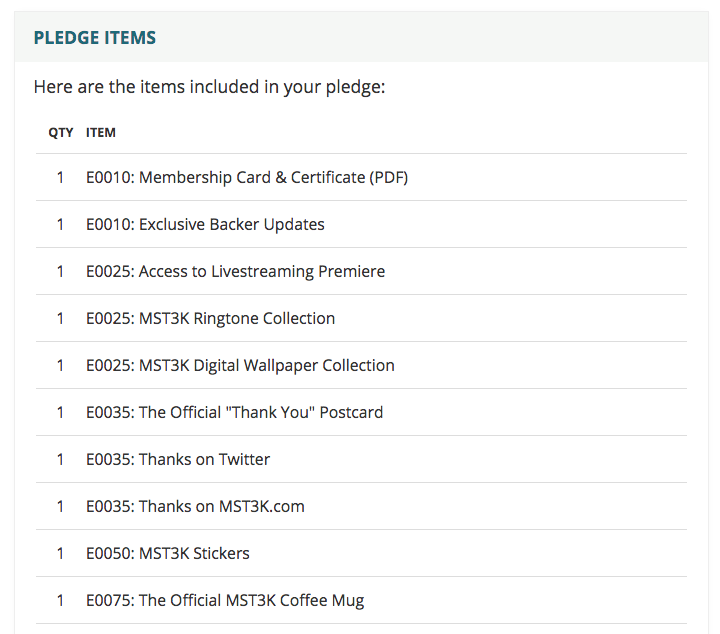
Task: Click the Exclusive Backer Updates row
Action: (x=361, y=224)
